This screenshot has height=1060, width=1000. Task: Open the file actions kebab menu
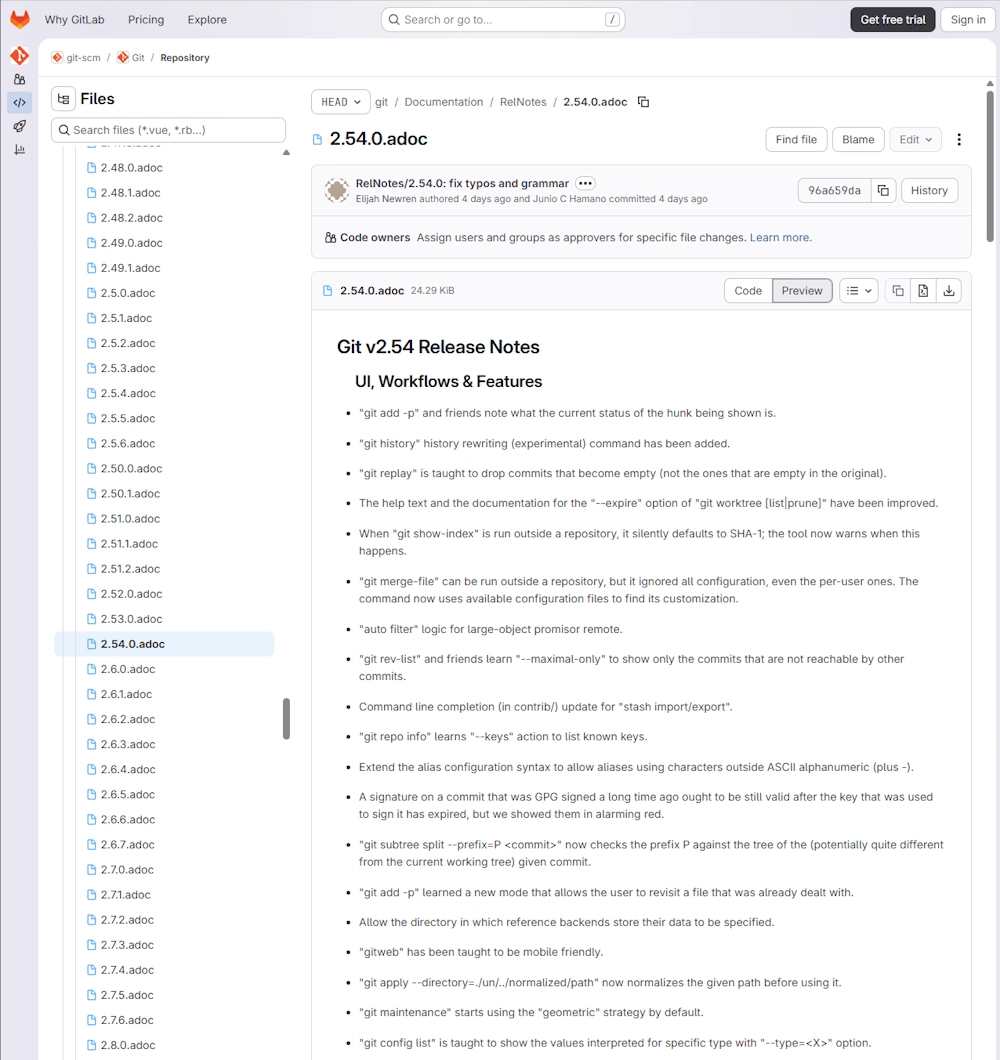[x=959, y=140]
